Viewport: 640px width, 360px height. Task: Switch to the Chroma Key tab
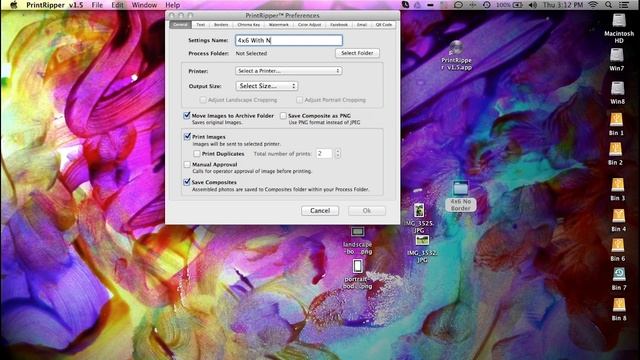click(x=249, y=25)
